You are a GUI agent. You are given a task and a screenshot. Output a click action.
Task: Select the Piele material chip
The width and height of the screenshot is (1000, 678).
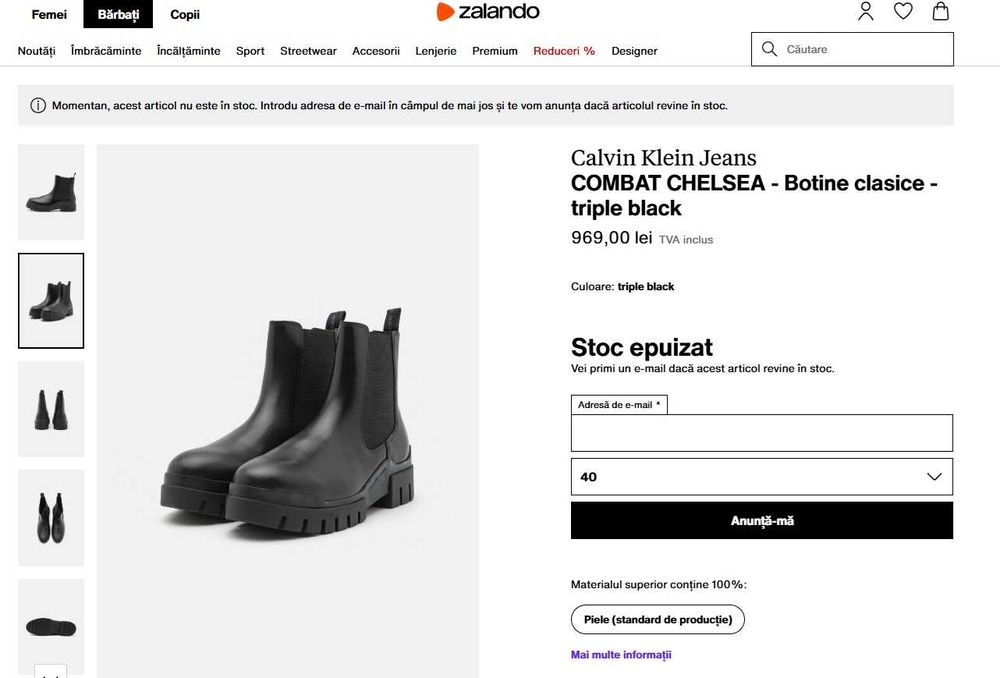pos(657,620)
